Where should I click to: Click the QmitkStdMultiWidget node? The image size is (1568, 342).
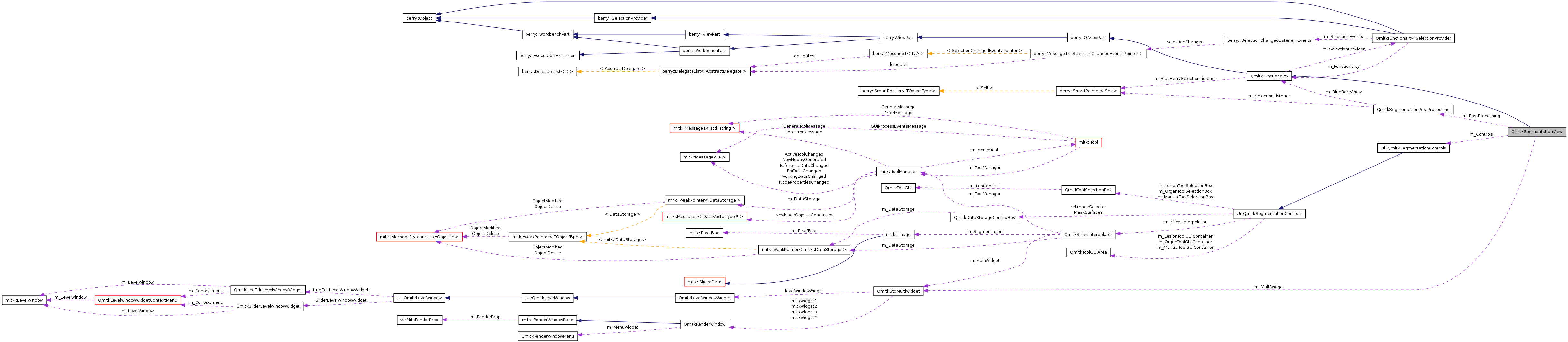coord(898,291)
